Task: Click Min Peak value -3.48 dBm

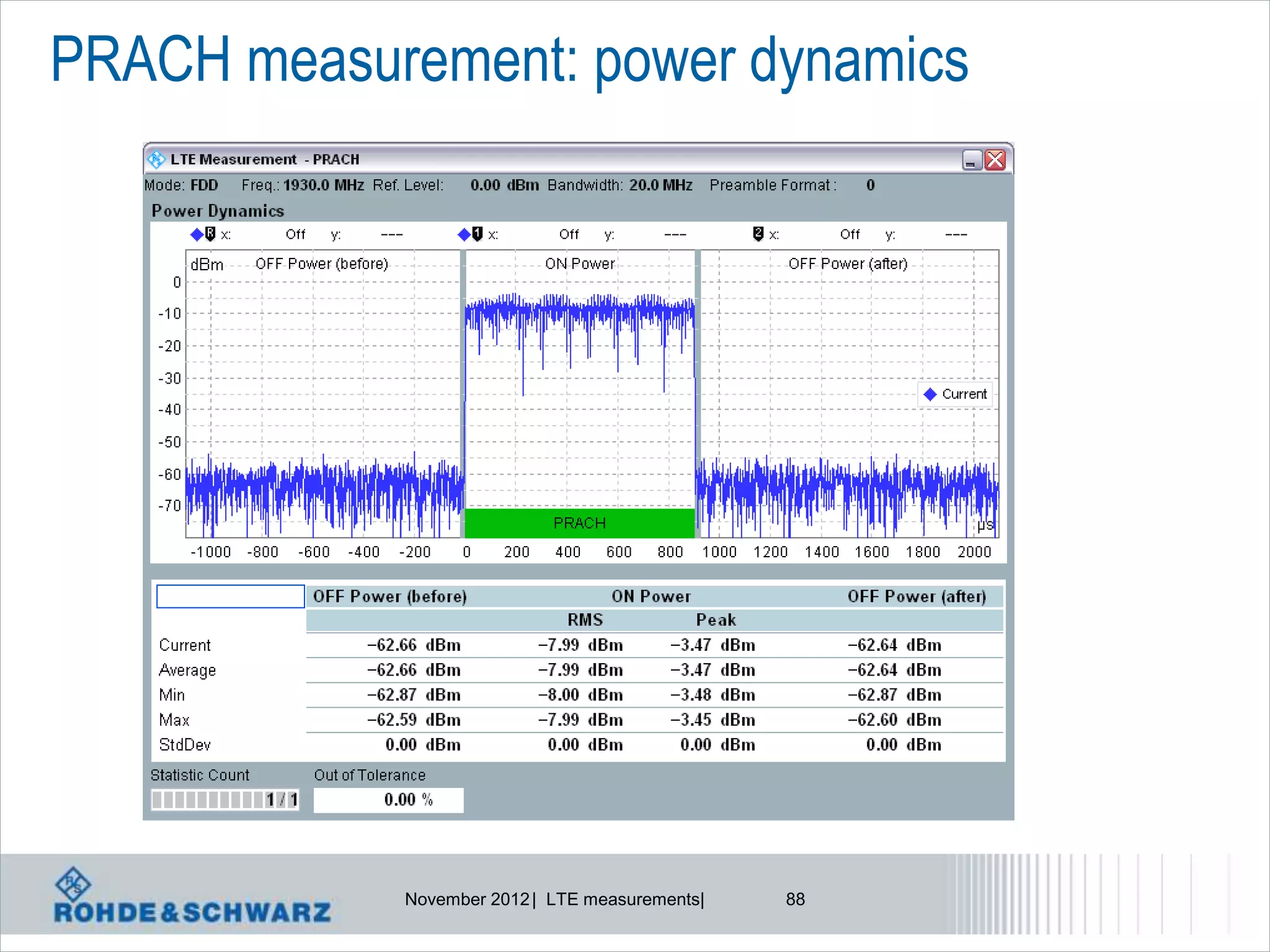Action: [713, 695]
